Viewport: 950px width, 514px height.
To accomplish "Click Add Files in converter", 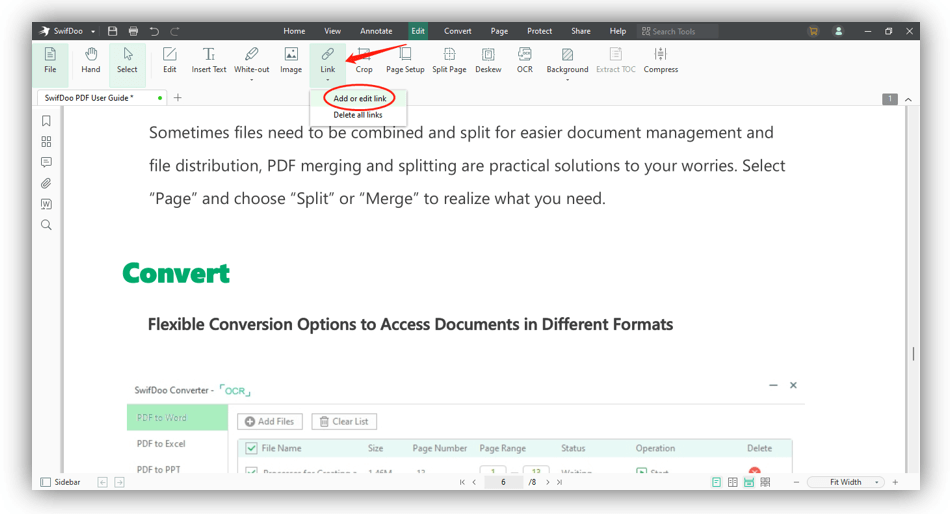I will (x=270, y=421).
